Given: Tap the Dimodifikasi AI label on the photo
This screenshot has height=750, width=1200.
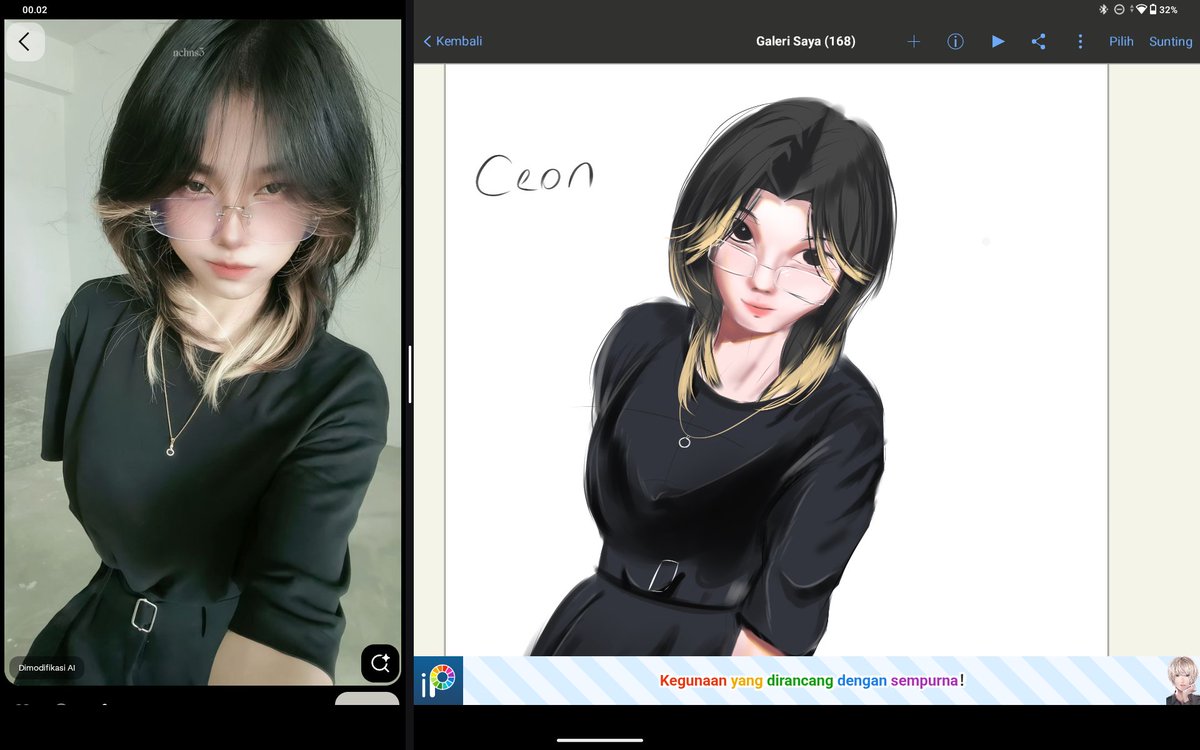Looking at the screenshot, I should click(47, 667).
